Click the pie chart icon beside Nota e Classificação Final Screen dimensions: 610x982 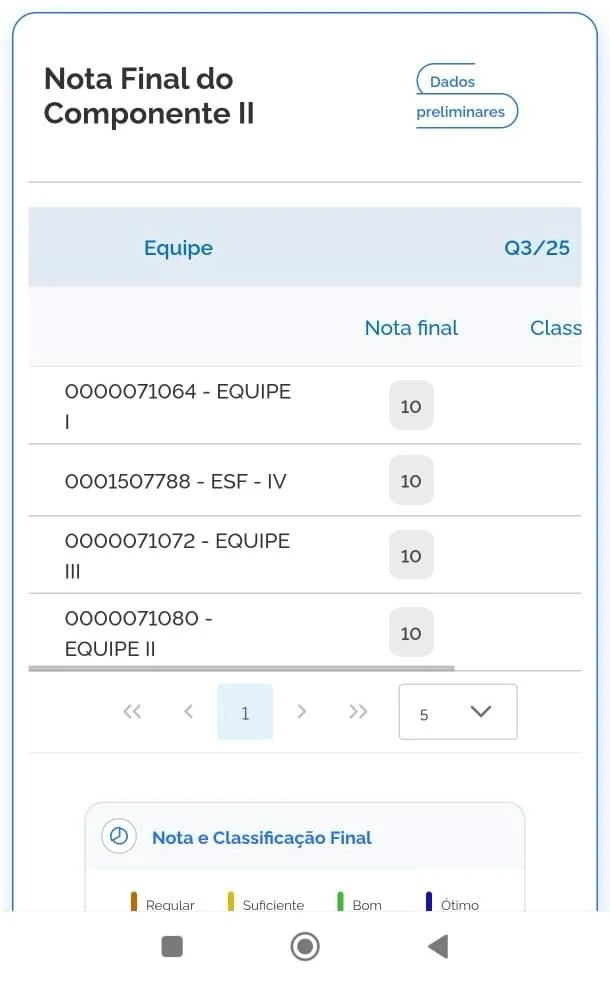click(x=119, y=837)
